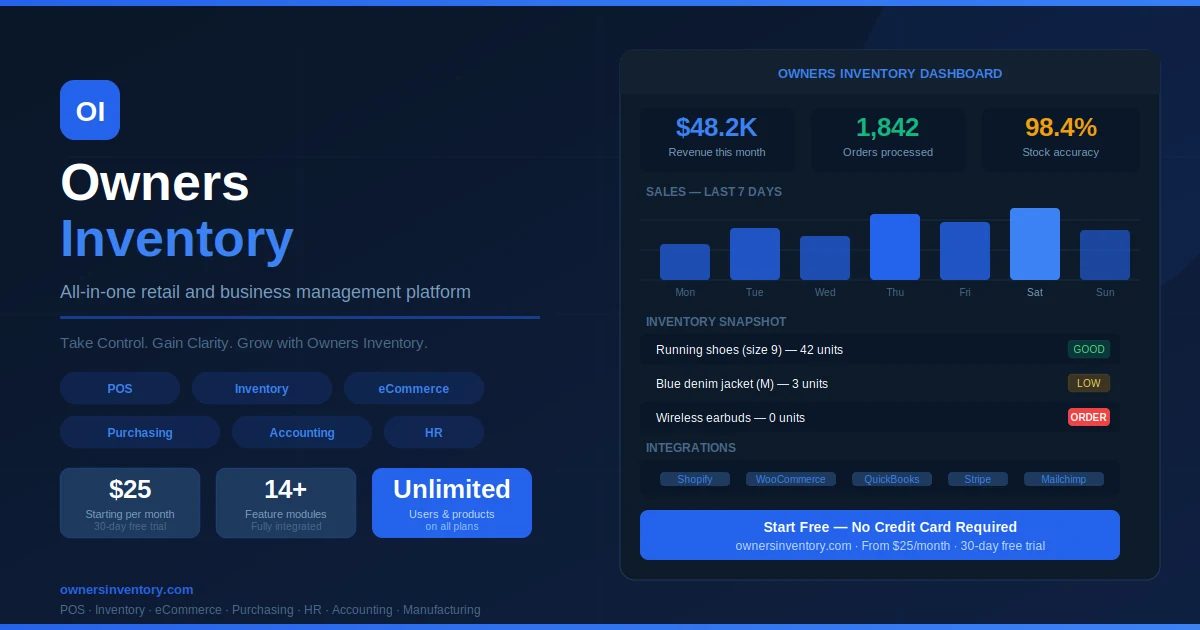
Task: Click the footer module list mentioning Manufacturing
Action: [270, 609]
